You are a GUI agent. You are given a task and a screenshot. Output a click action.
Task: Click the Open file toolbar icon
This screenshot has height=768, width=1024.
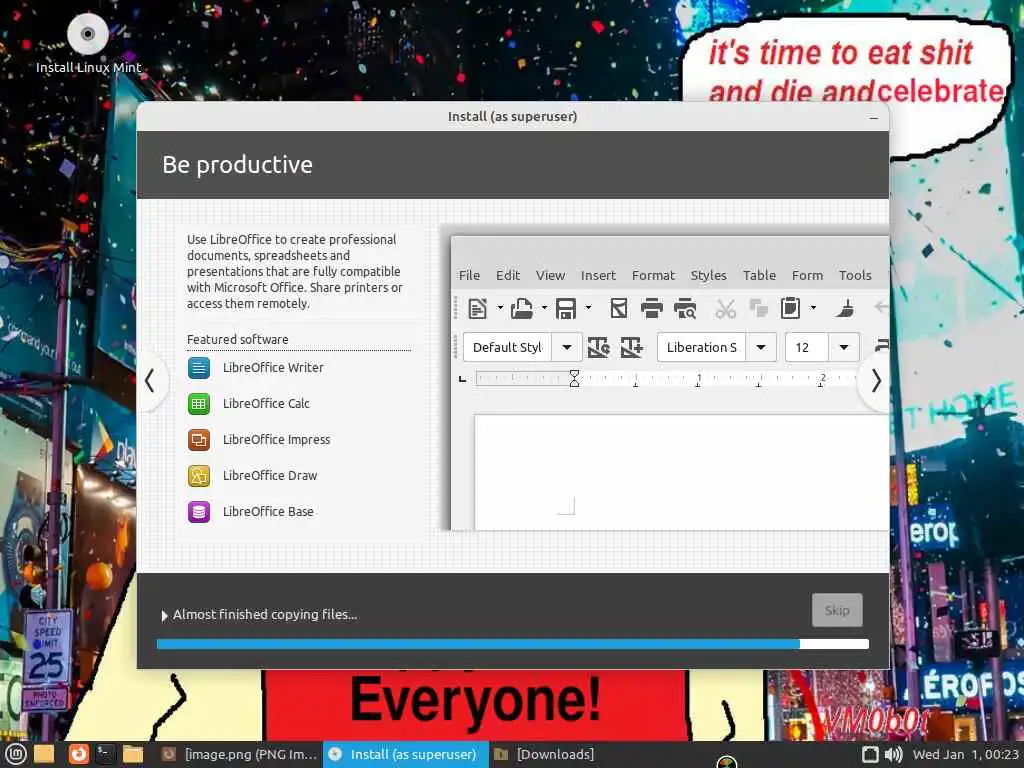click(521, 308)
